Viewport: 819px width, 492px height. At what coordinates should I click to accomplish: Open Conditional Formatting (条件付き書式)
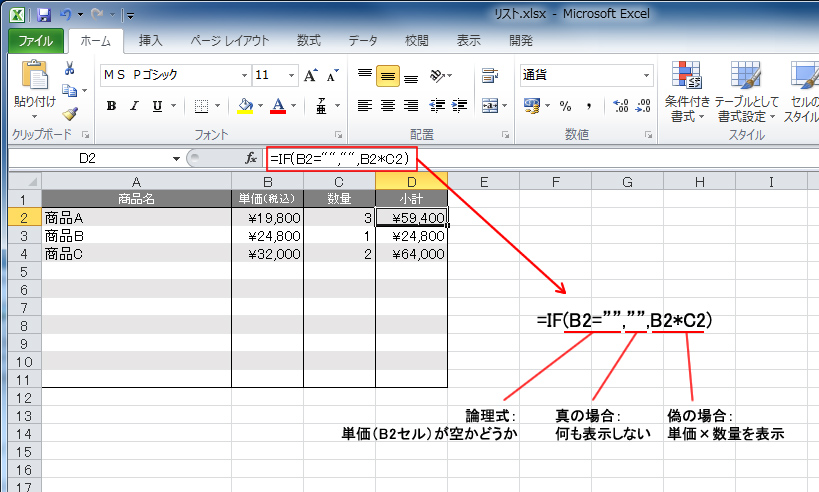pos(687,91)
